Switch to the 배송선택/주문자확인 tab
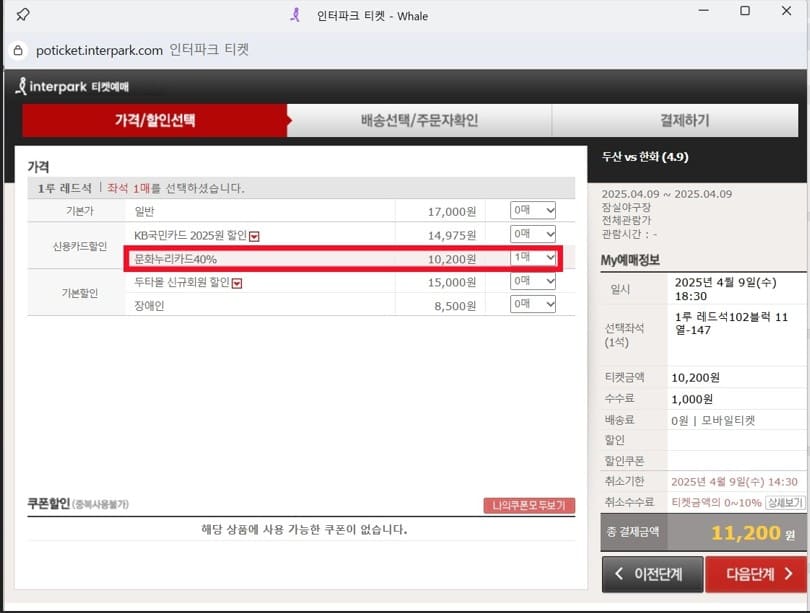Viewport: 810px width, 613px height. pos(419,120)
